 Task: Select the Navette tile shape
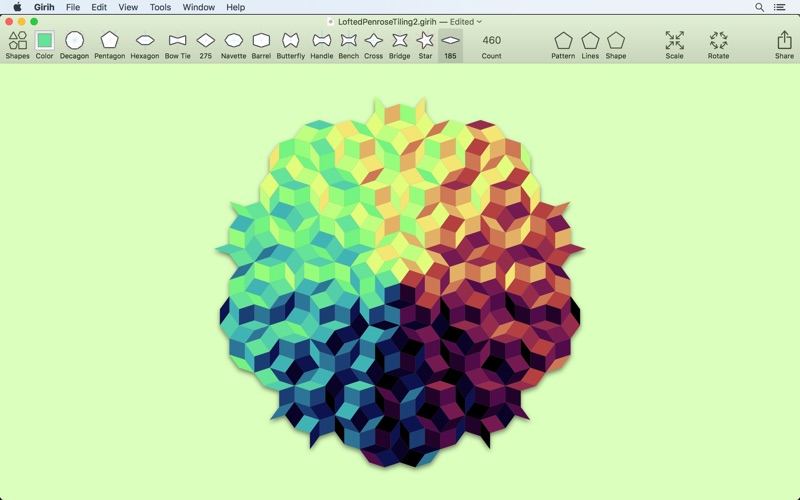click(x=233, y=41)
